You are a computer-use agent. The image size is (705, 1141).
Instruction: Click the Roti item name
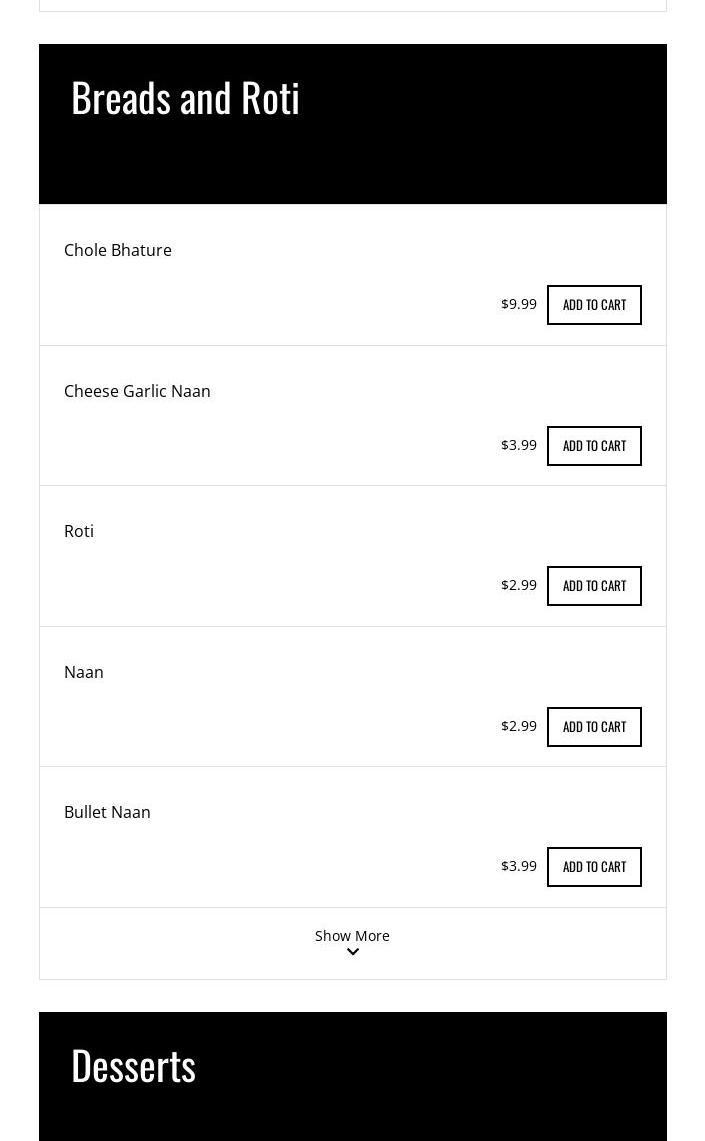pyautogui.click(x=79, y=531)
